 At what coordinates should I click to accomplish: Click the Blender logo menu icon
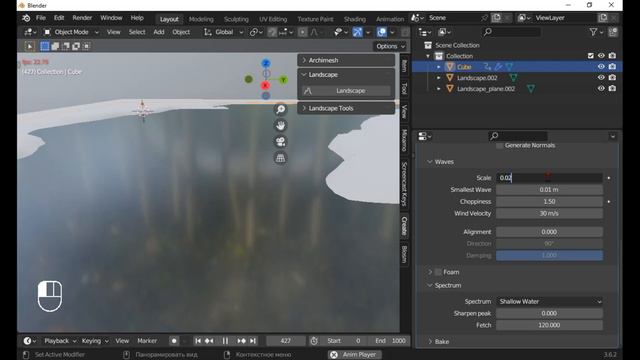(26, 18)
